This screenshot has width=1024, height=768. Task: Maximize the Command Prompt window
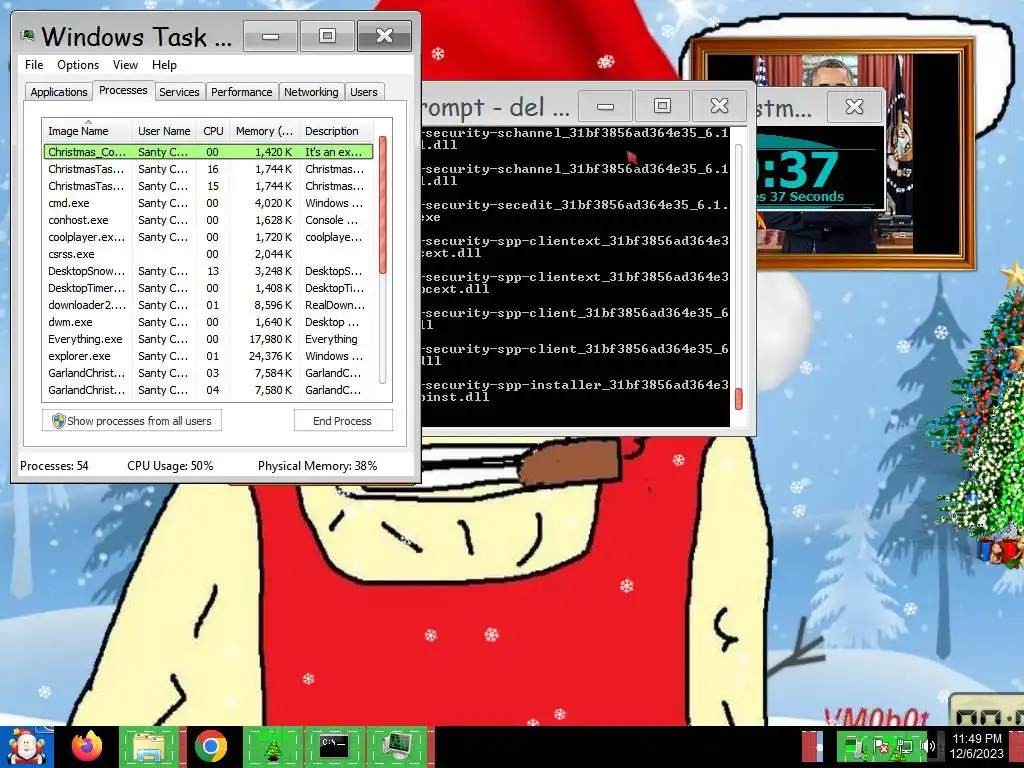pos(662,106)
